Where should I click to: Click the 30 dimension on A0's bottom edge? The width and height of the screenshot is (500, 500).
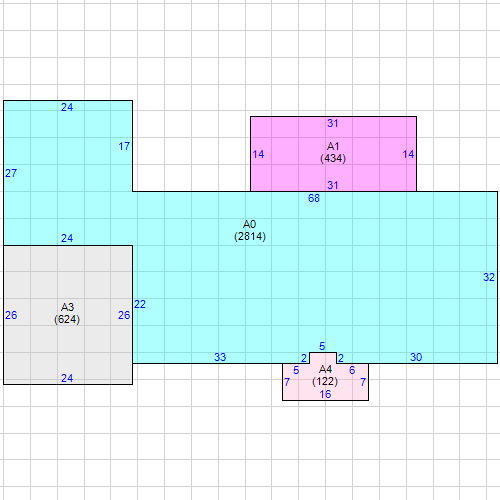[x=416, y=357]
